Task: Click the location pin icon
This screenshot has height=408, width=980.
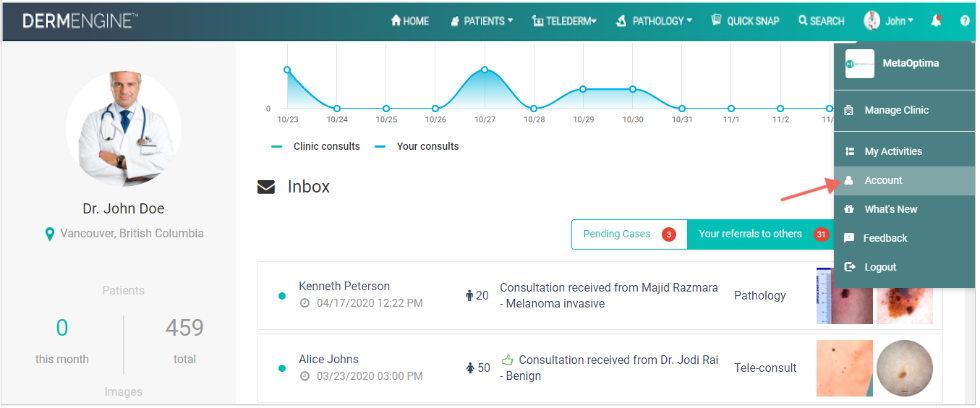Action: [x=50, y=234]
